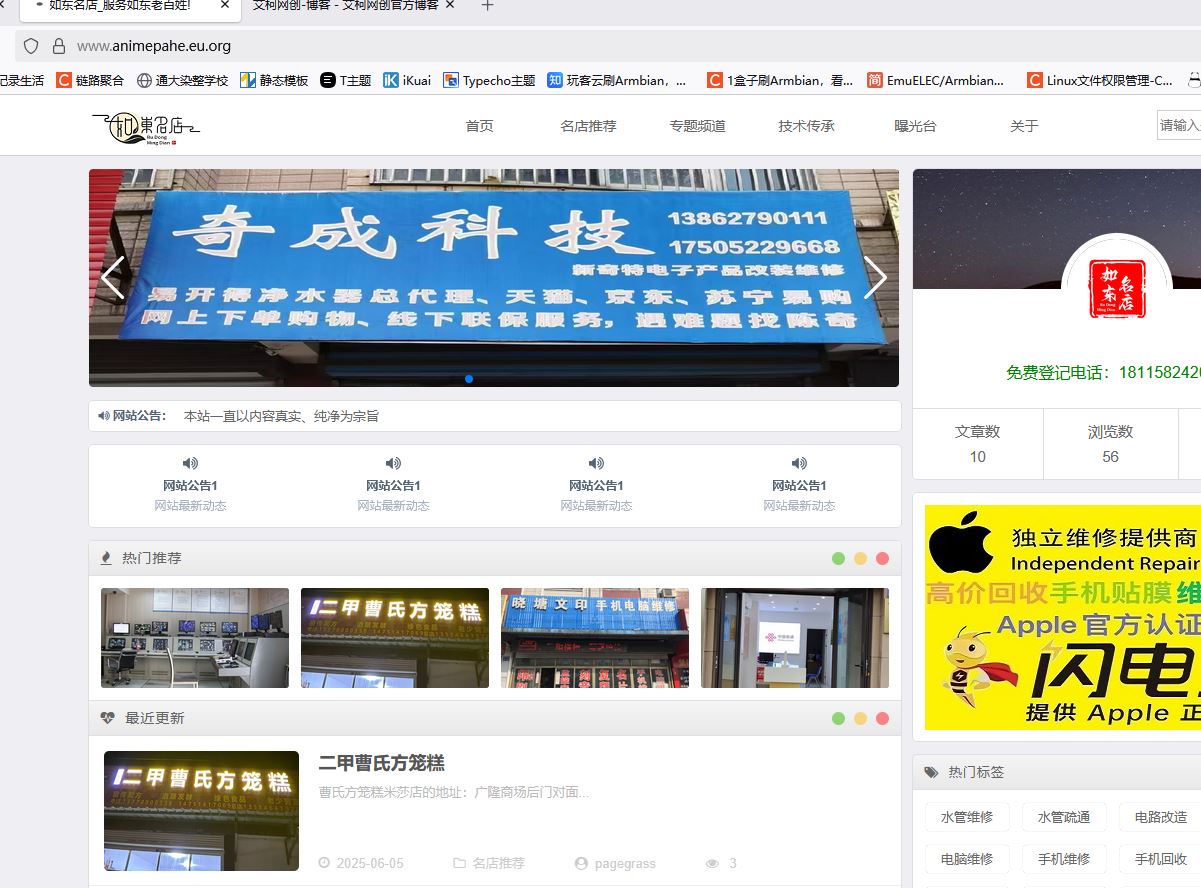Click the first 网站公告1 speaker icon
This screenshot has width=1201, height=888.
(190, 463)
